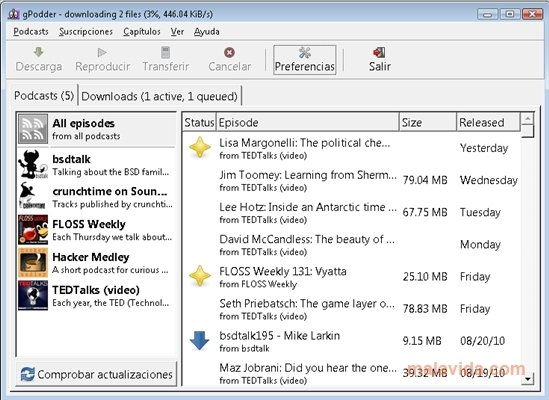549x400 pixels.
Task: Click the Transferir device icon
Action: point(165,53)
